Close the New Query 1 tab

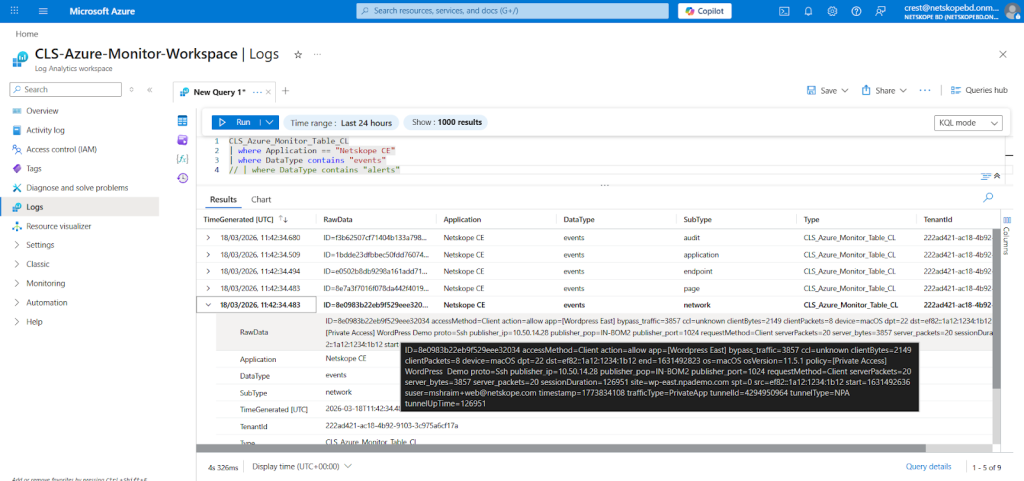coord(268,92)
